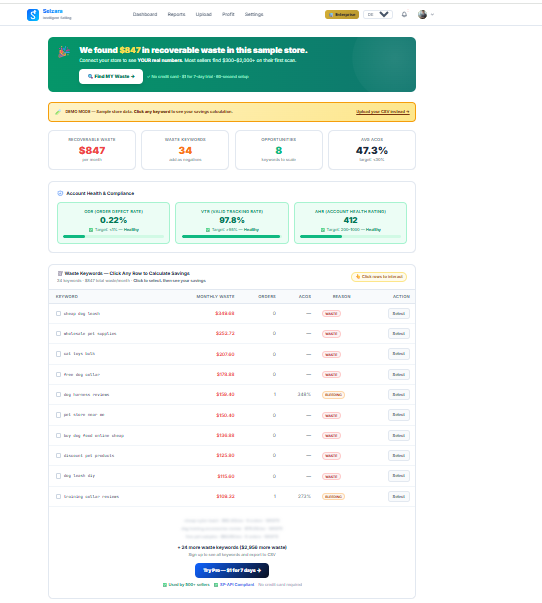Click the 'discount pet products' keyword text
The width and height of the screenshot is (542, 603).
89,455
